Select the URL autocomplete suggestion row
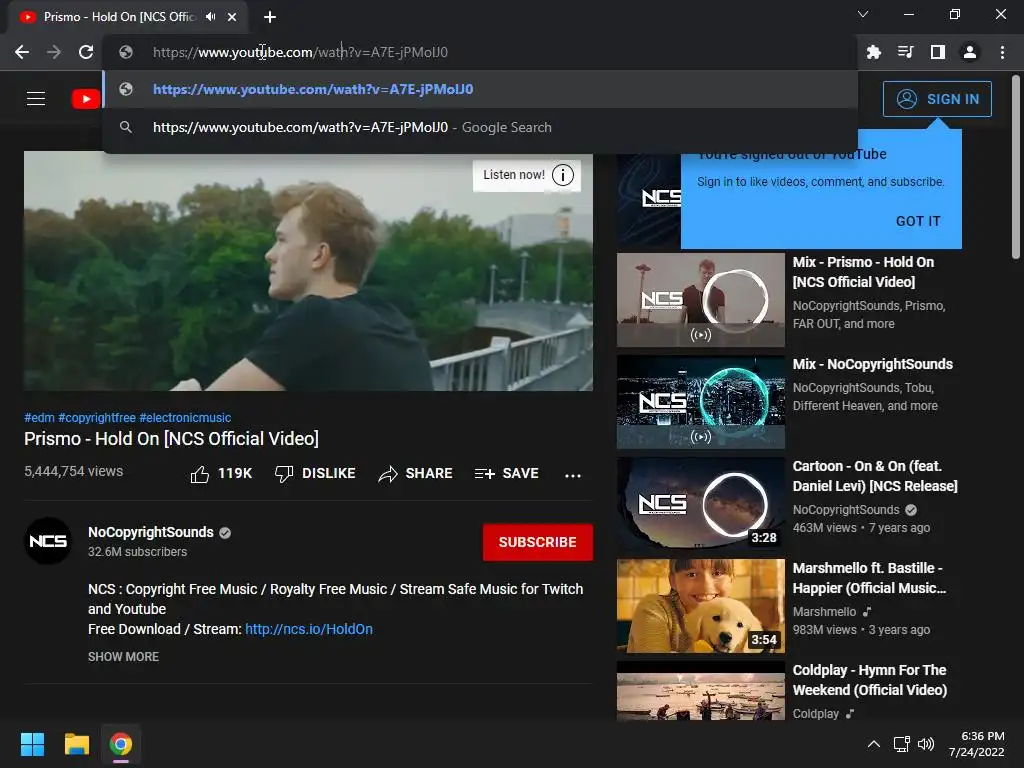The width and height of the screenshot is (1024, 768). pos(480,89)
